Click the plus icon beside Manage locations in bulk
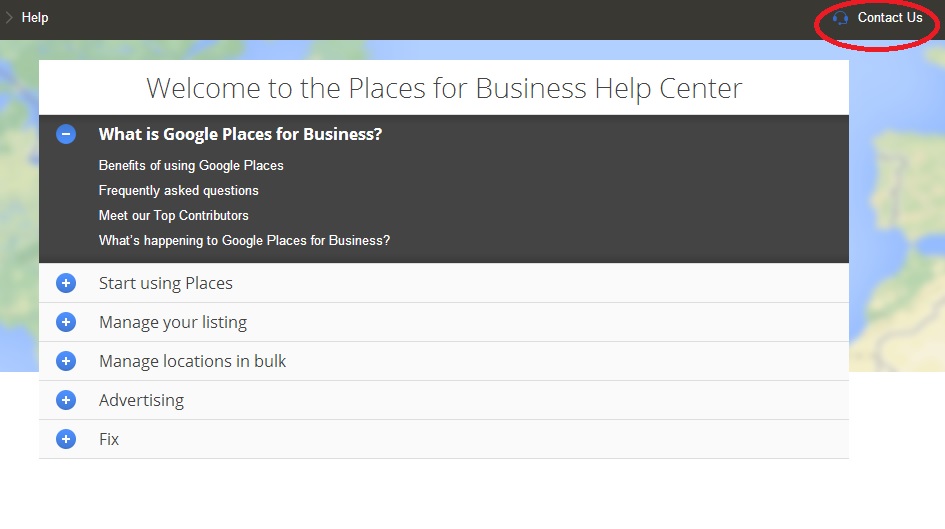This screenshot has height=529, width=945. [66, 361]
